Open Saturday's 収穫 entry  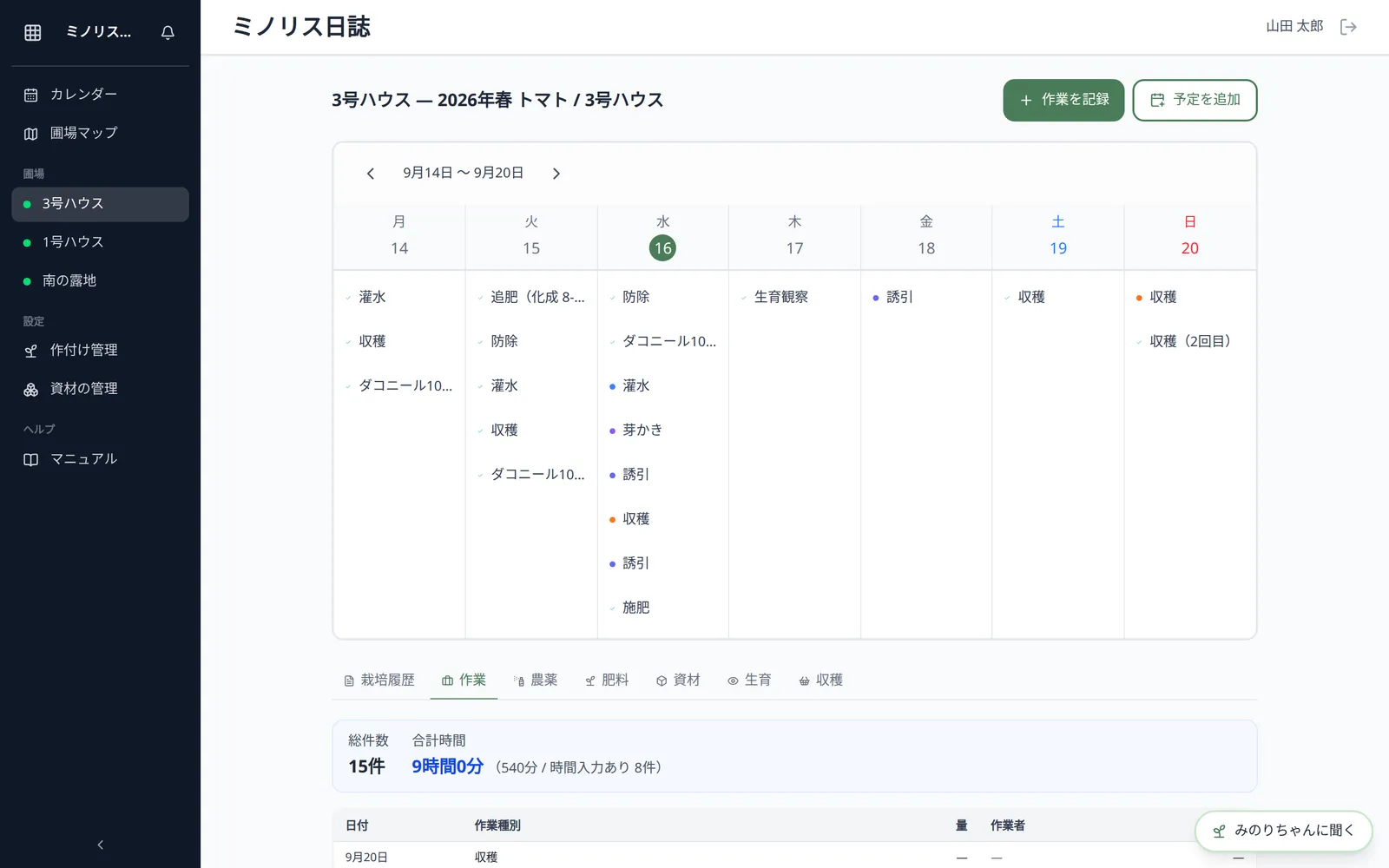pos(1058,297)
